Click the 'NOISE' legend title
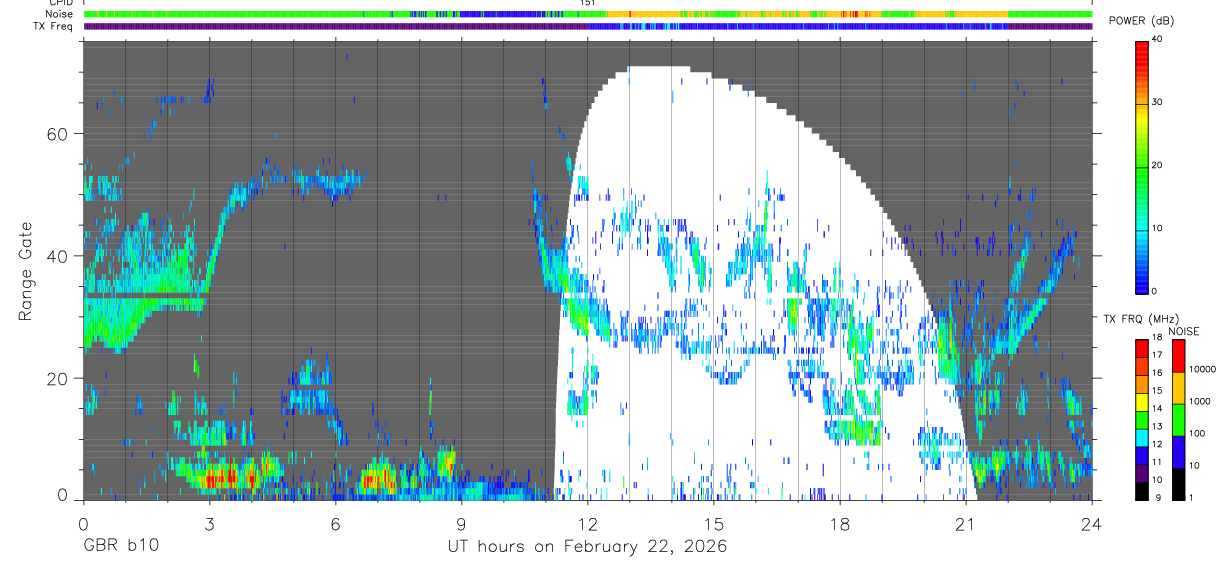The width and height of the screenshot is (1228, 567). coord(1184,331)
